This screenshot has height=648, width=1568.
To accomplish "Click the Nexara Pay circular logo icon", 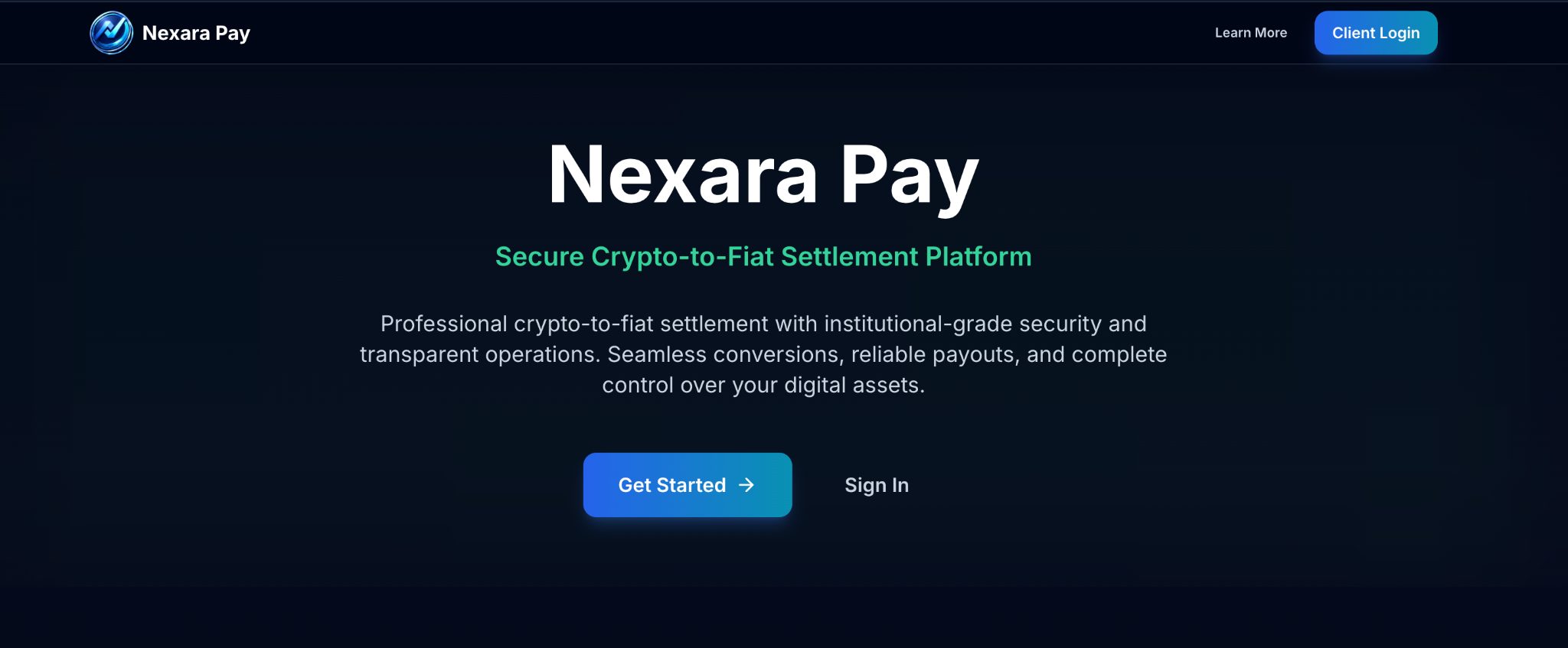I will [x=111, y=33].
